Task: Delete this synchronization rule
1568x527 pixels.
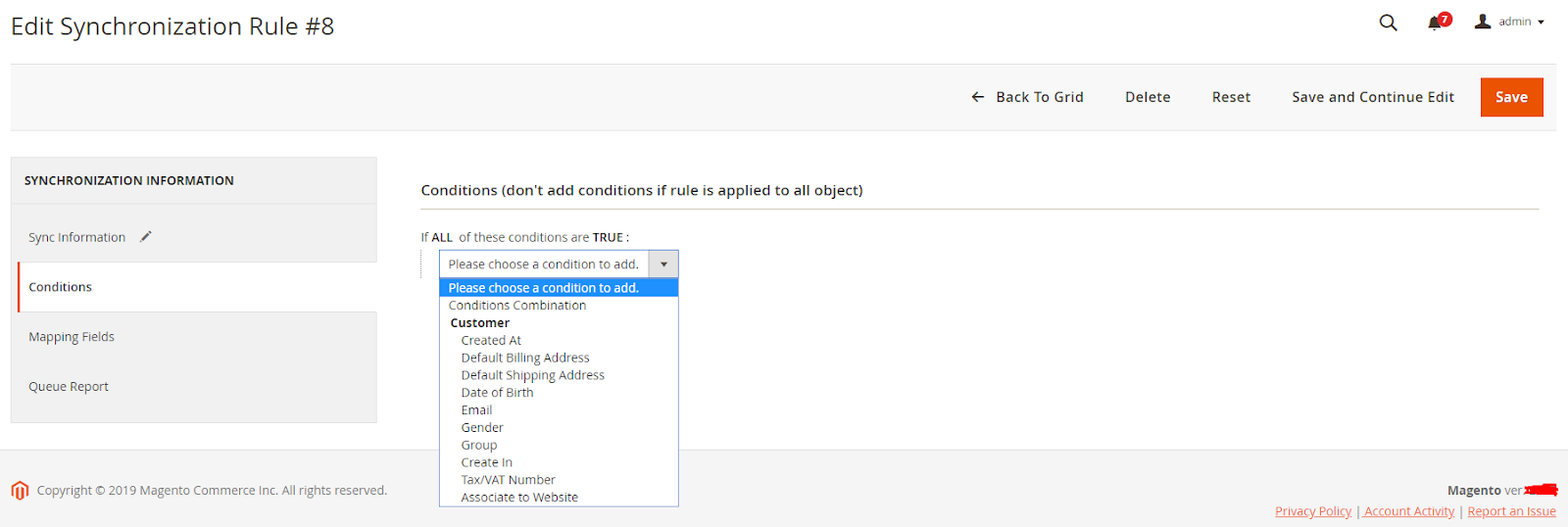Action: click(x=1148, y=97)
